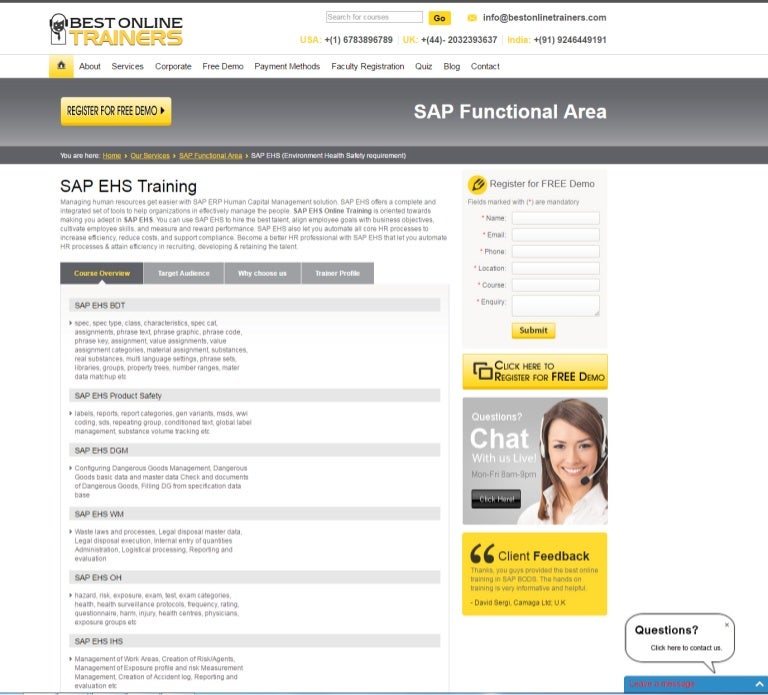Click the Click Here to Register banner
The image size is (768, 695).
(534, 372)
